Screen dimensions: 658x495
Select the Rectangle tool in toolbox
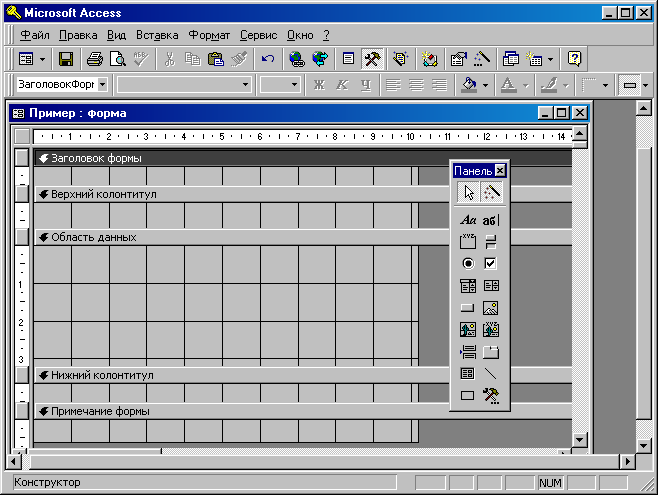click(468, 395)
